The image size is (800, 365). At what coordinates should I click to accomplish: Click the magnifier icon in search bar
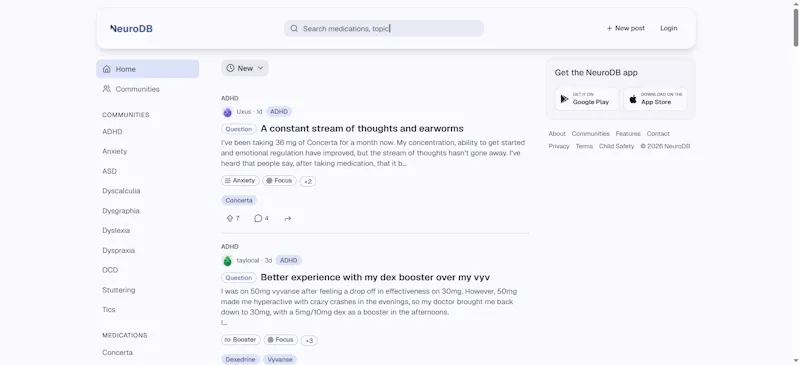(294, 29)
